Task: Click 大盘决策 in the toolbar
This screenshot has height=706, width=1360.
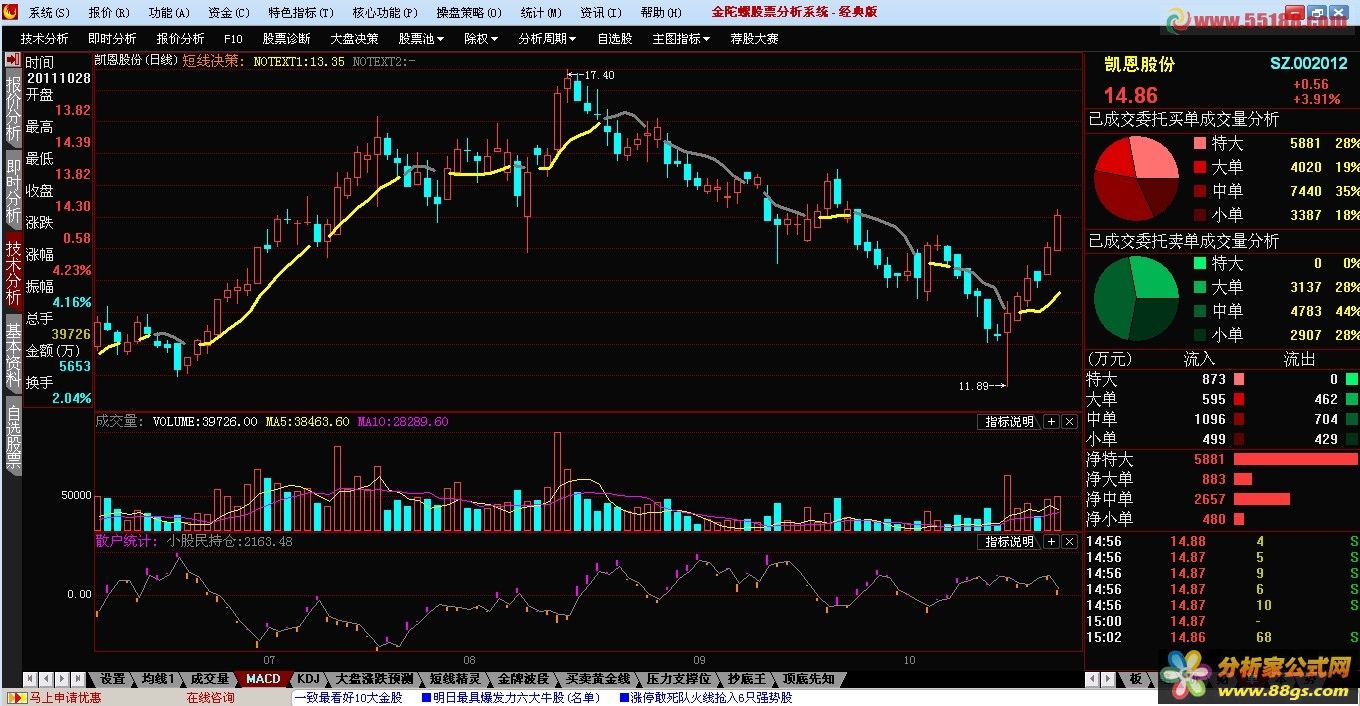Action: (354, 38)
